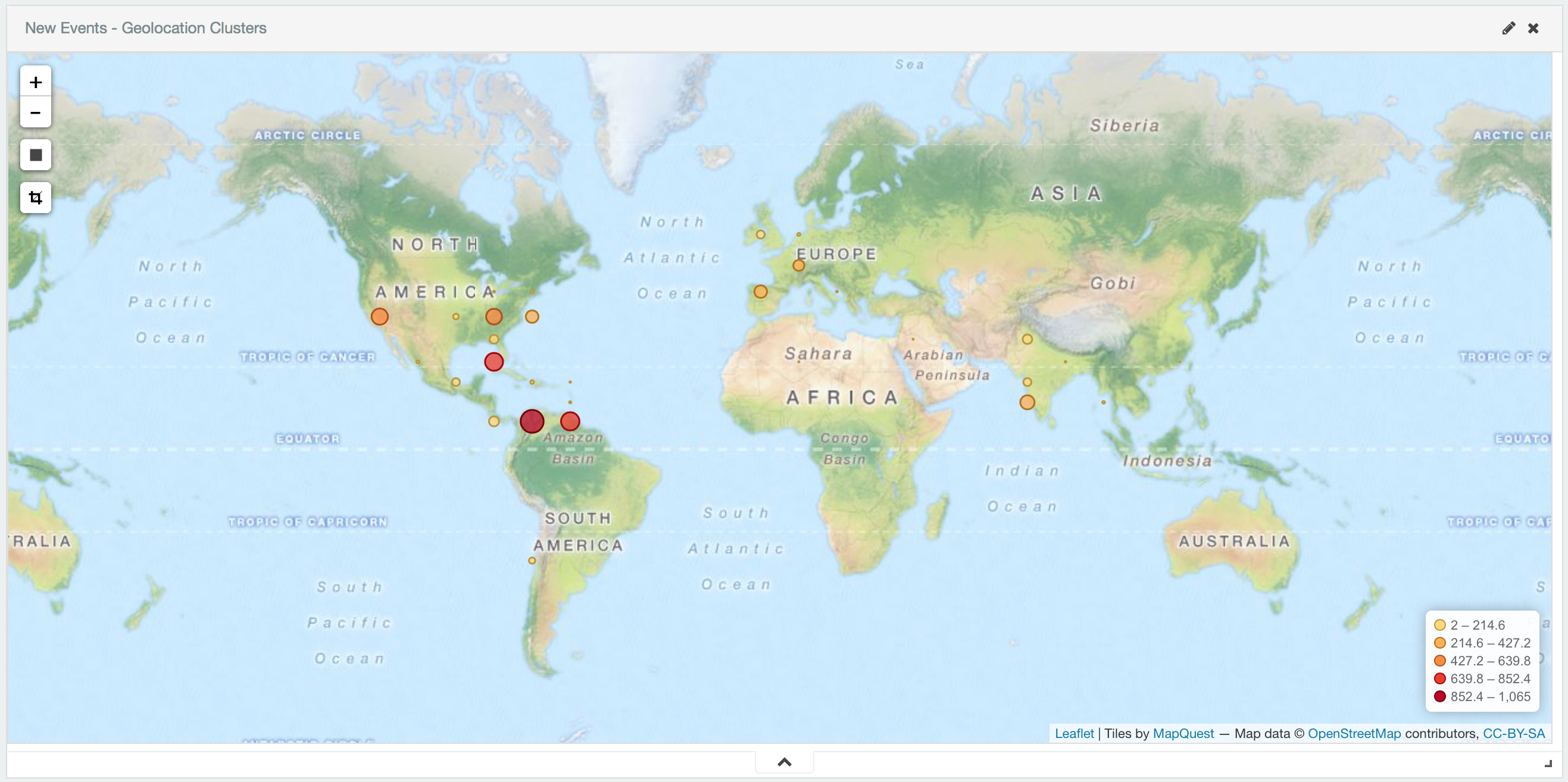The width and height of the screenshot is (1568, 782).
Task: Remove the panel with the X icon
Action: (x=1533, y=28)
